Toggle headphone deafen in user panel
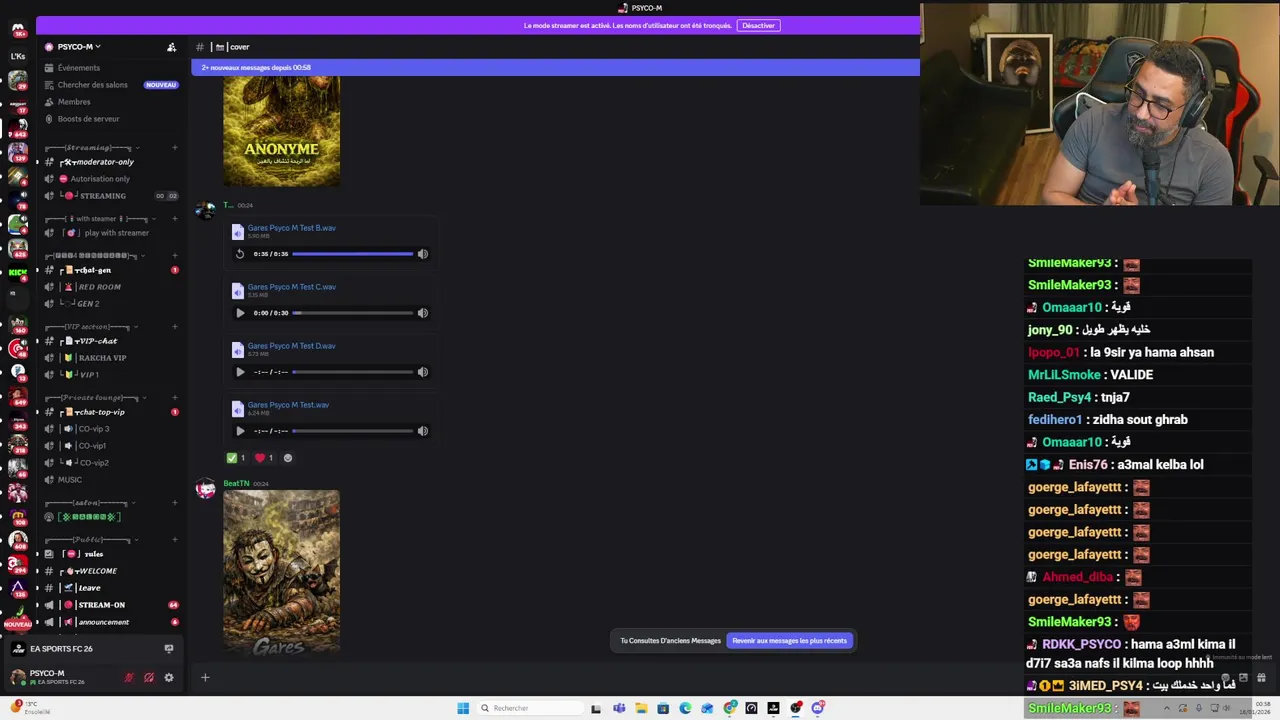Image resolution: width=1280 pixels, height=720 pixels. 149,678
